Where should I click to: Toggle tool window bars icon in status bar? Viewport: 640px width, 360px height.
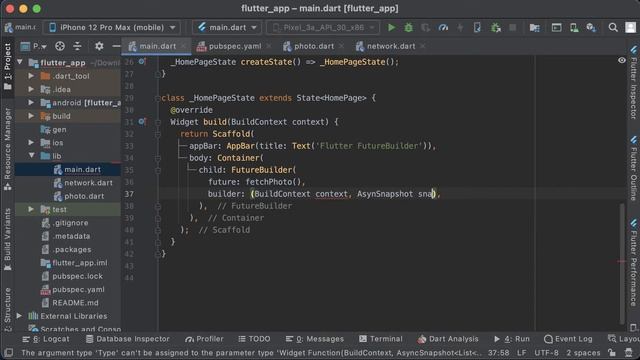click(9, 353)
